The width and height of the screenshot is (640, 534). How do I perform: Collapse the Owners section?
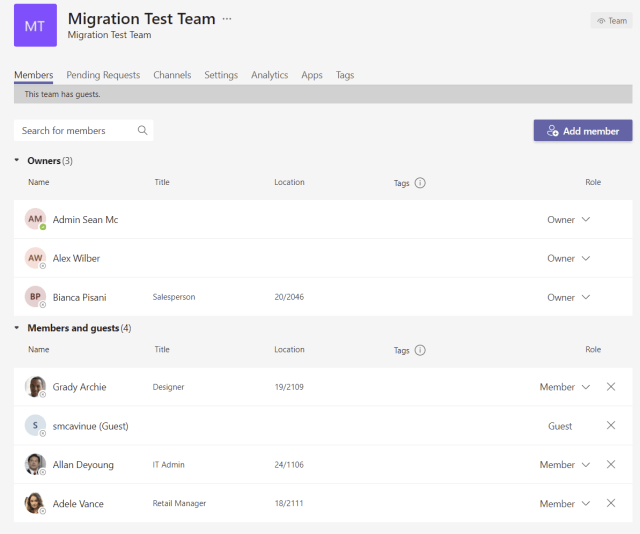[x=17, y=160]
